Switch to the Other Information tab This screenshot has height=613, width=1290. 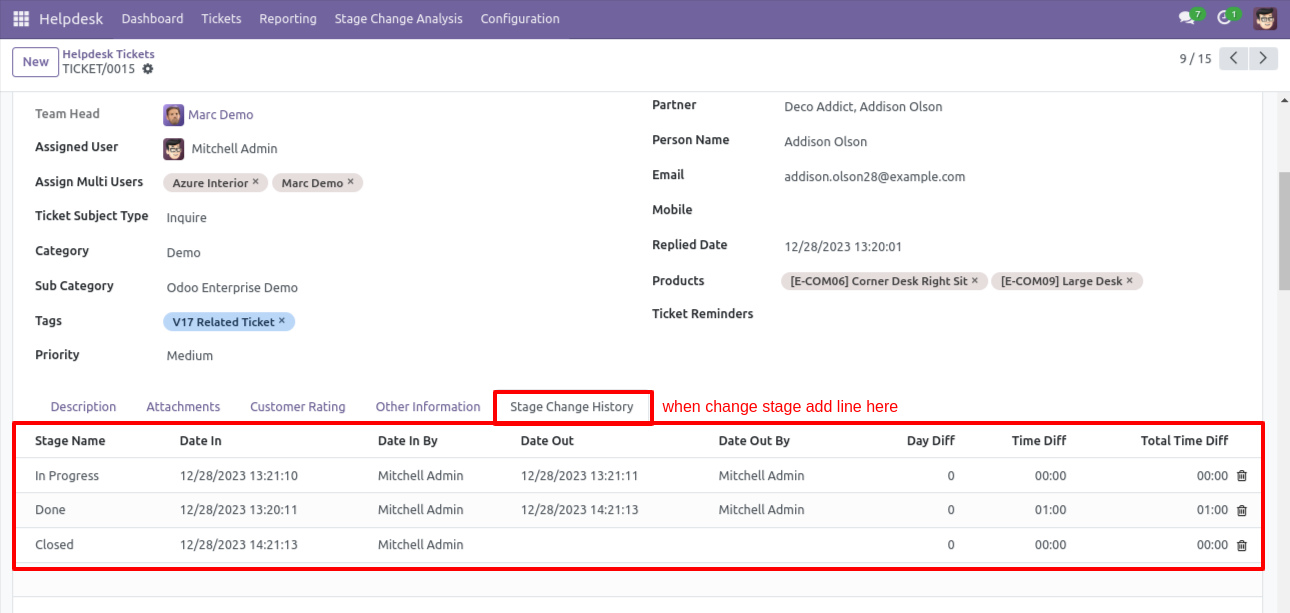pyautogui.click(x=428, y=407)
